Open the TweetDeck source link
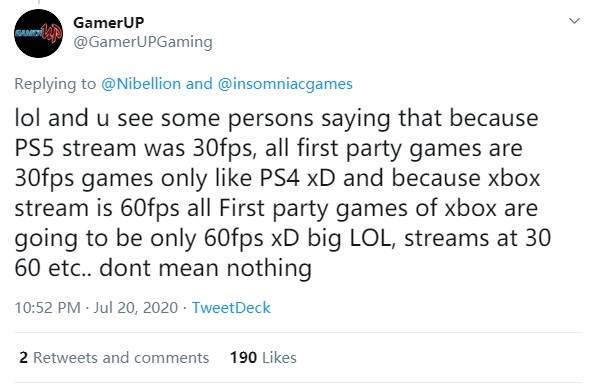Viewport: 594px width, 384px height. tap(231, 308)
